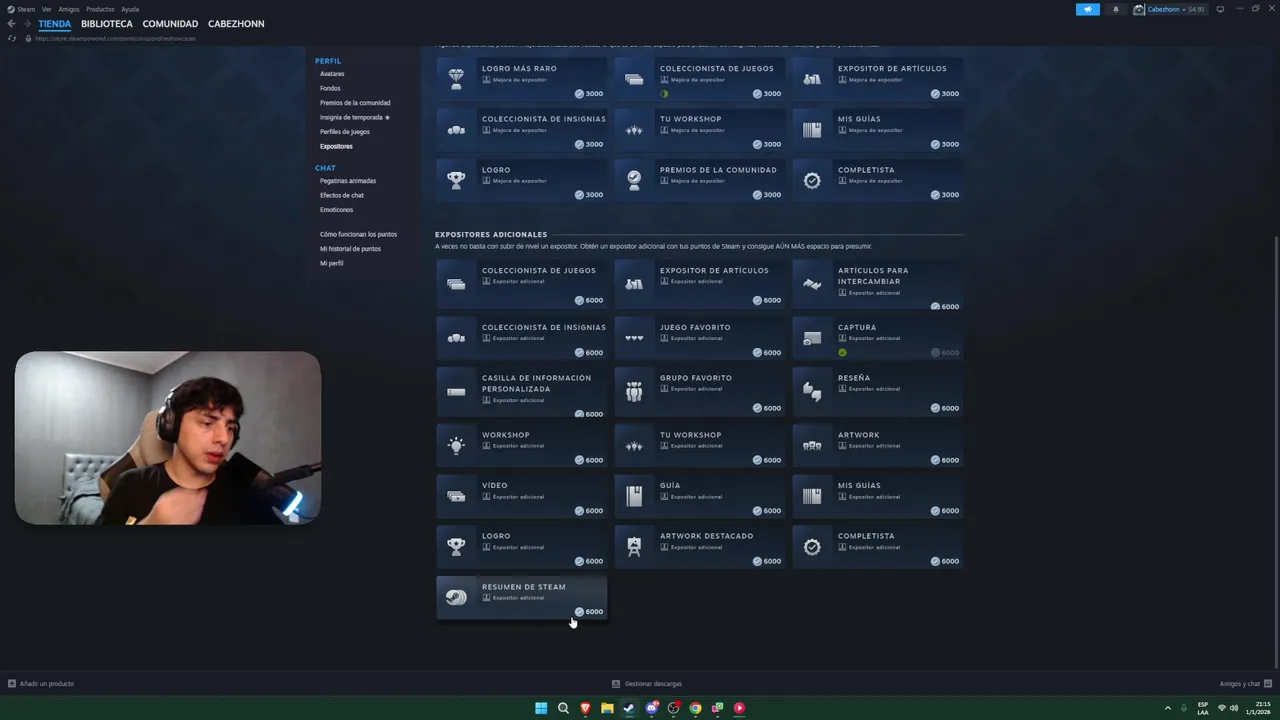Choose Casilla de información personalizada showcase
The height and width of the screenshot is (720, 1280).
(522, 392)
